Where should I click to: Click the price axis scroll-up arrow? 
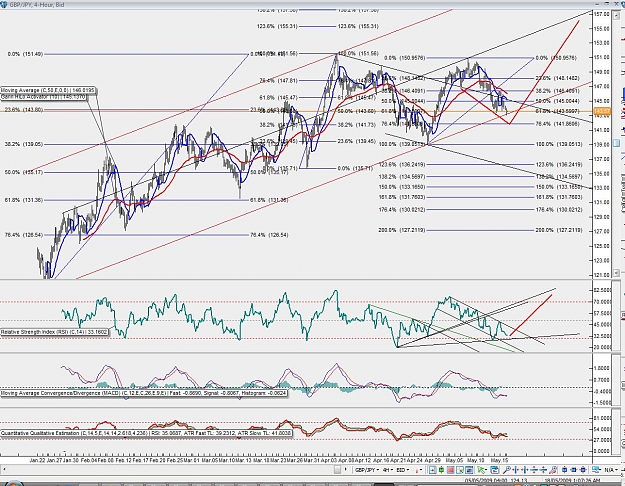(616, 14)
